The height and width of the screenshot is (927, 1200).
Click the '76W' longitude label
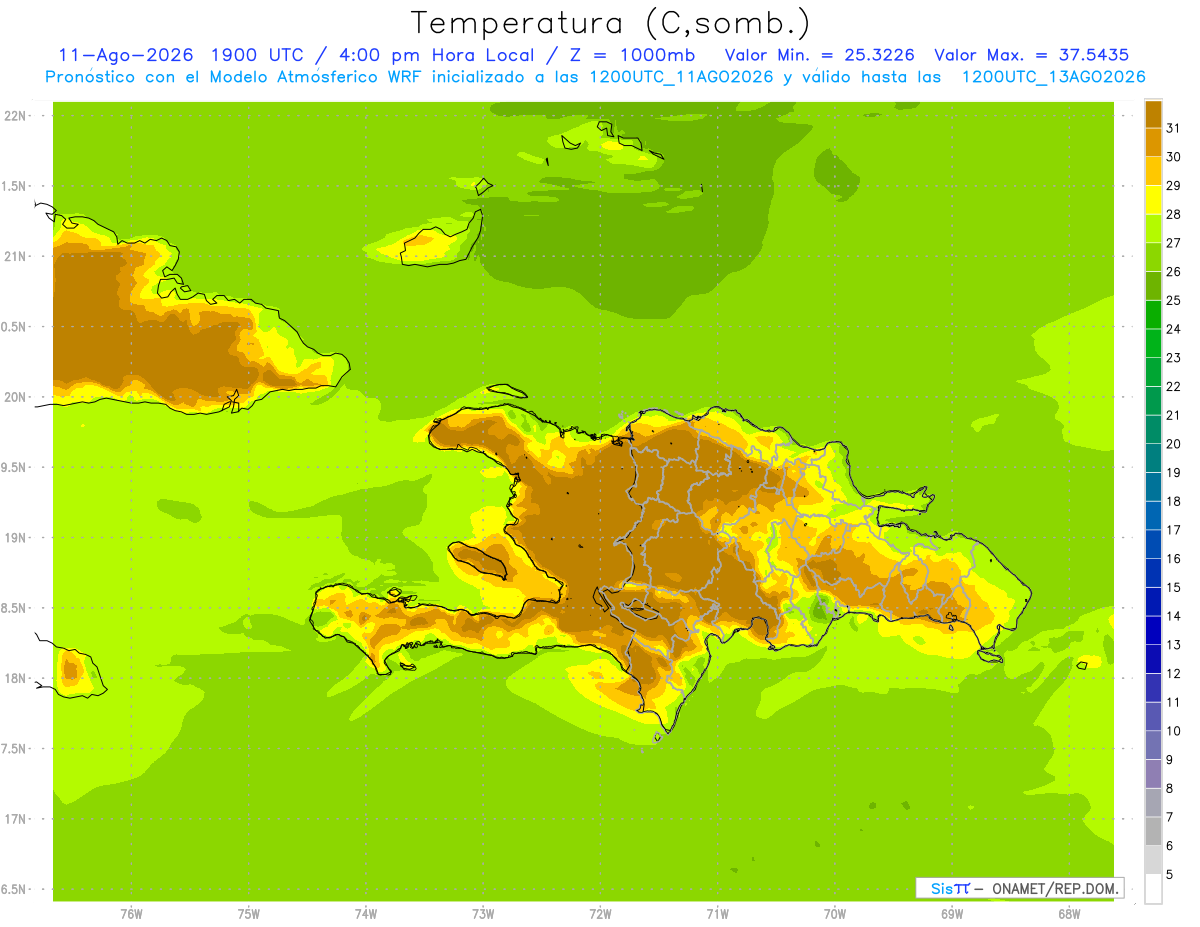[131, 914]
